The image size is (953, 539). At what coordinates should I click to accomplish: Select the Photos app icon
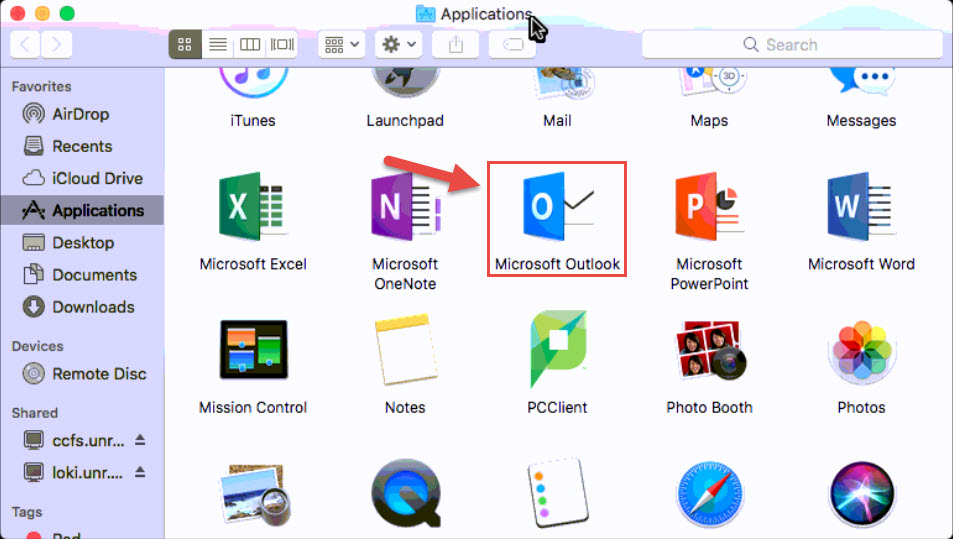coord(861,351)
